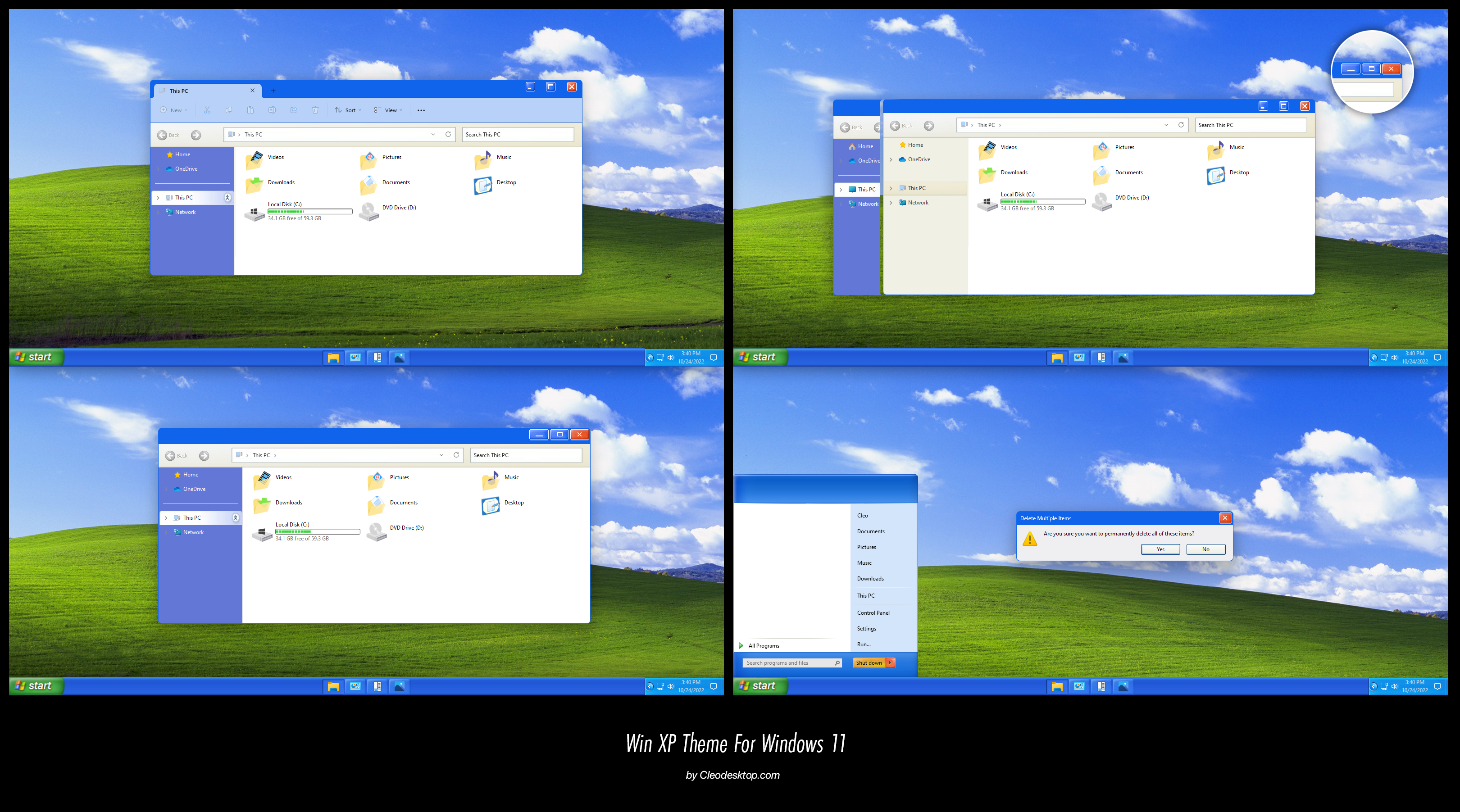Click the Local Disk (C:) capacity bar in the tab-less blue-sidebar window
The image size is (1460, 812).
coord(318,531)
